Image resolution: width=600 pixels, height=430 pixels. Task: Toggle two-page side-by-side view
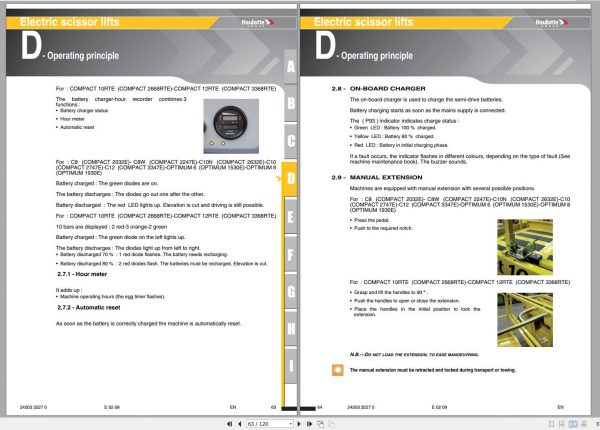click(573, 424)
